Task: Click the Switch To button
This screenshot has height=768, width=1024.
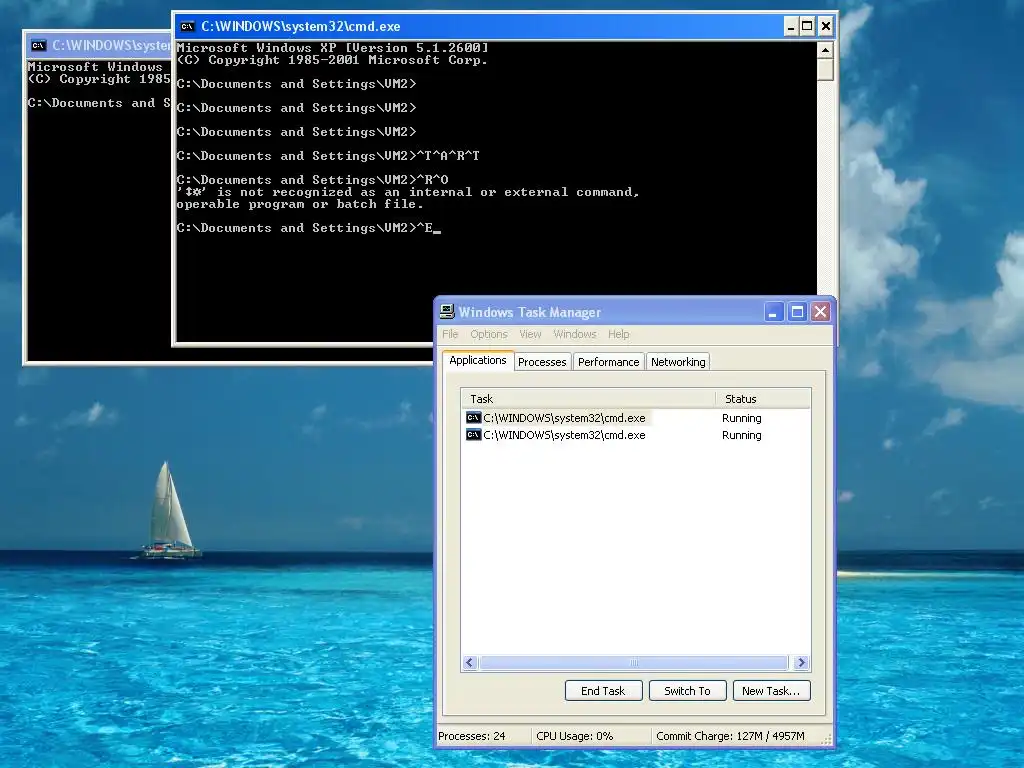Action: pos(687,691)
